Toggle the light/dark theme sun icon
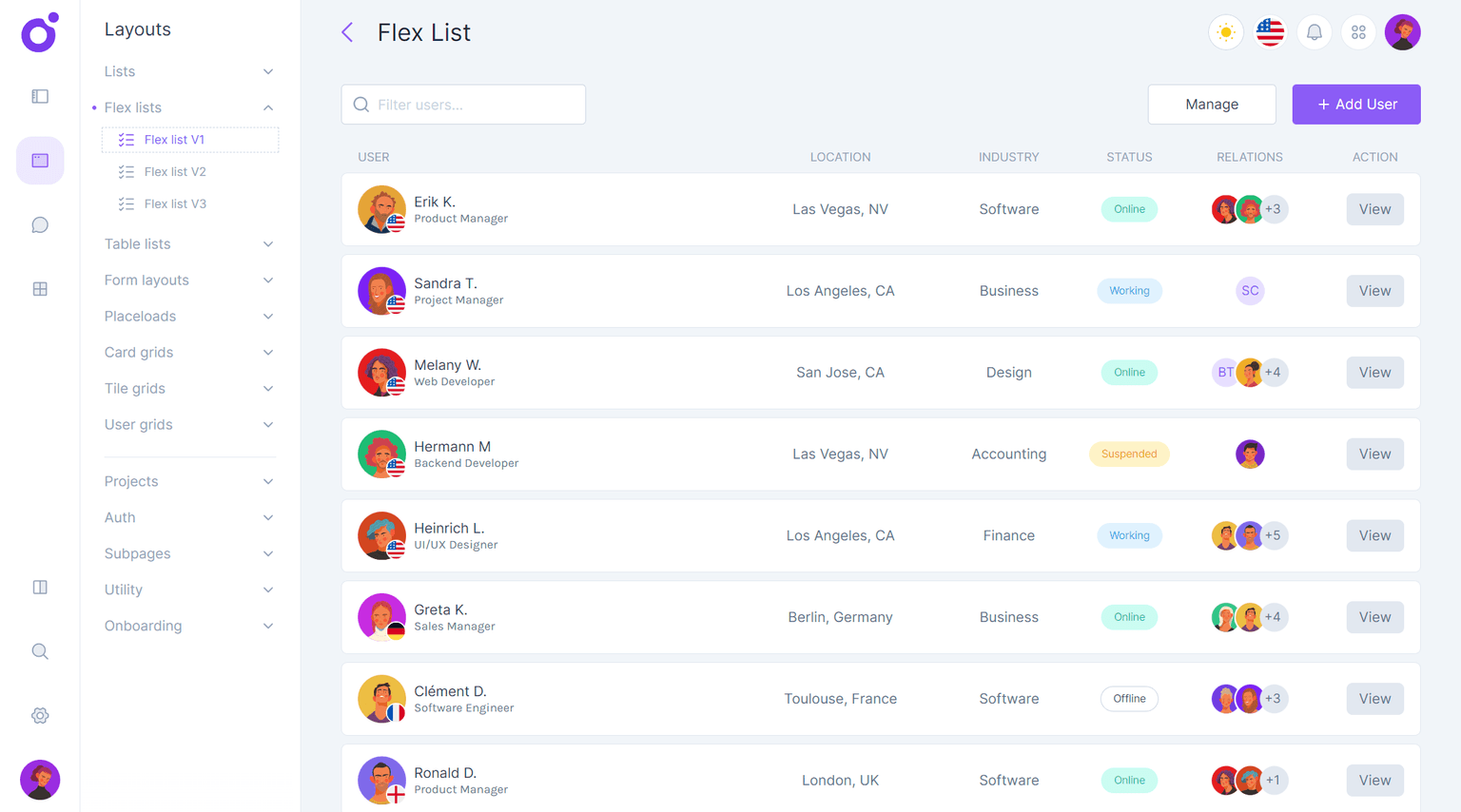This screenshot has height=812, width=1461. tap(1225, 31)
